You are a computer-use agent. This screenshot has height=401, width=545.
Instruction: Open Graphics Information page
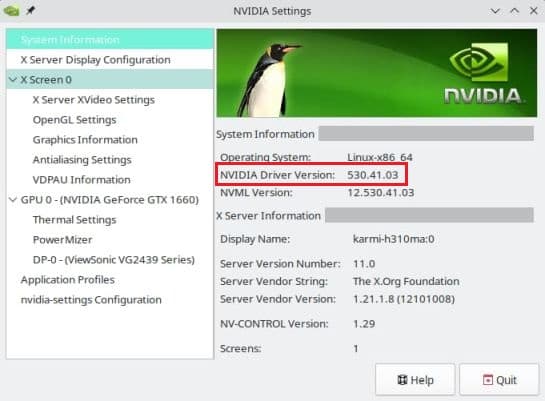click(x=85, y=140)
